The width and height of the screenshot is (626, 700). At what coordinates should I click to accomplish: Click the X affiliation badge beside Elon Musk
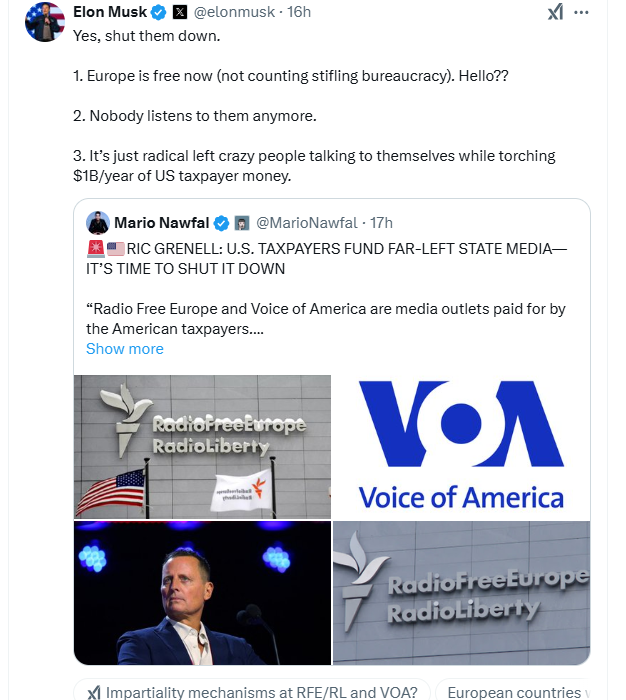coord(180,13)
